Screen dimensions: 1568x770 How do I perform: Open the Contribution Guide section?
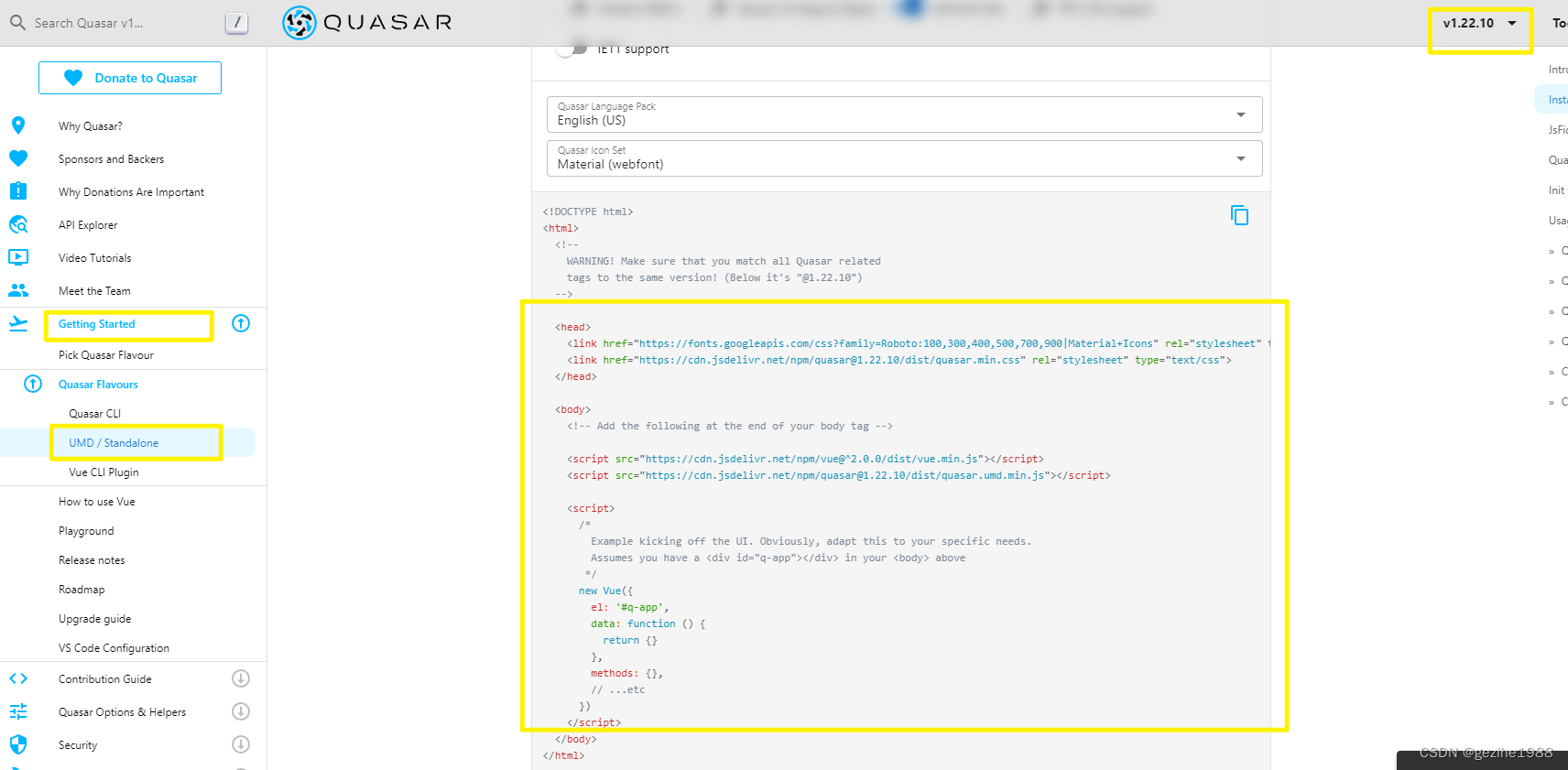104,679
